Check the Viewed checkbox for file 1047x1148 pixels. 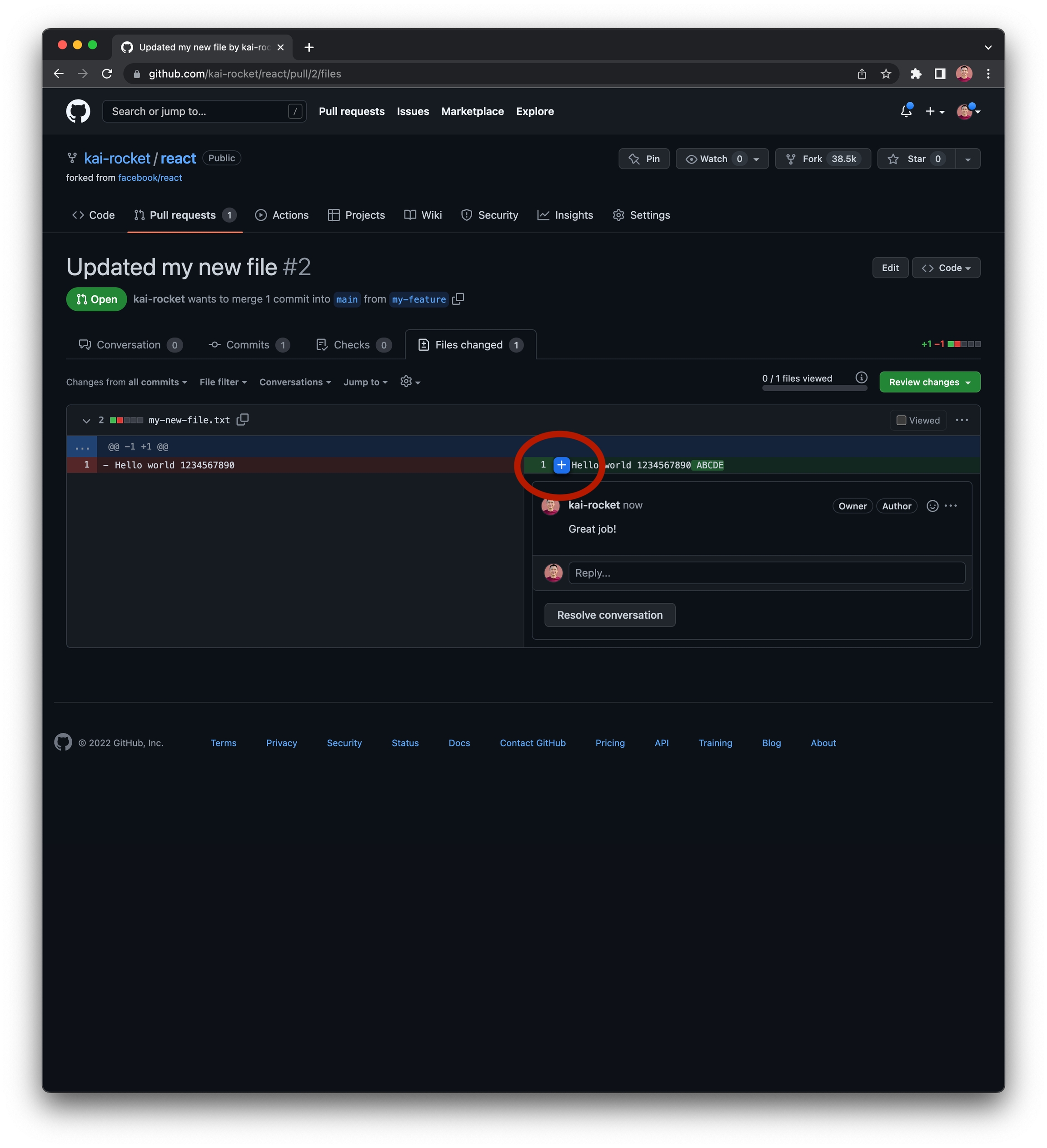901,420
